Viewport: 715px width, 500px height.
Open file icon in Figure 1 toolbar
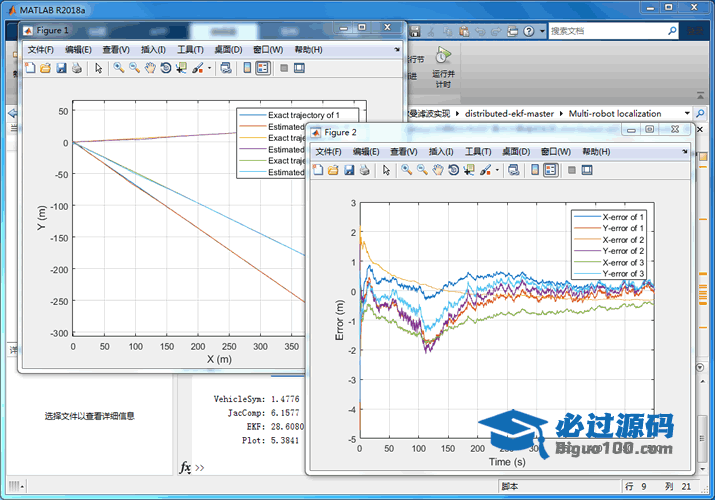[45, 68]
